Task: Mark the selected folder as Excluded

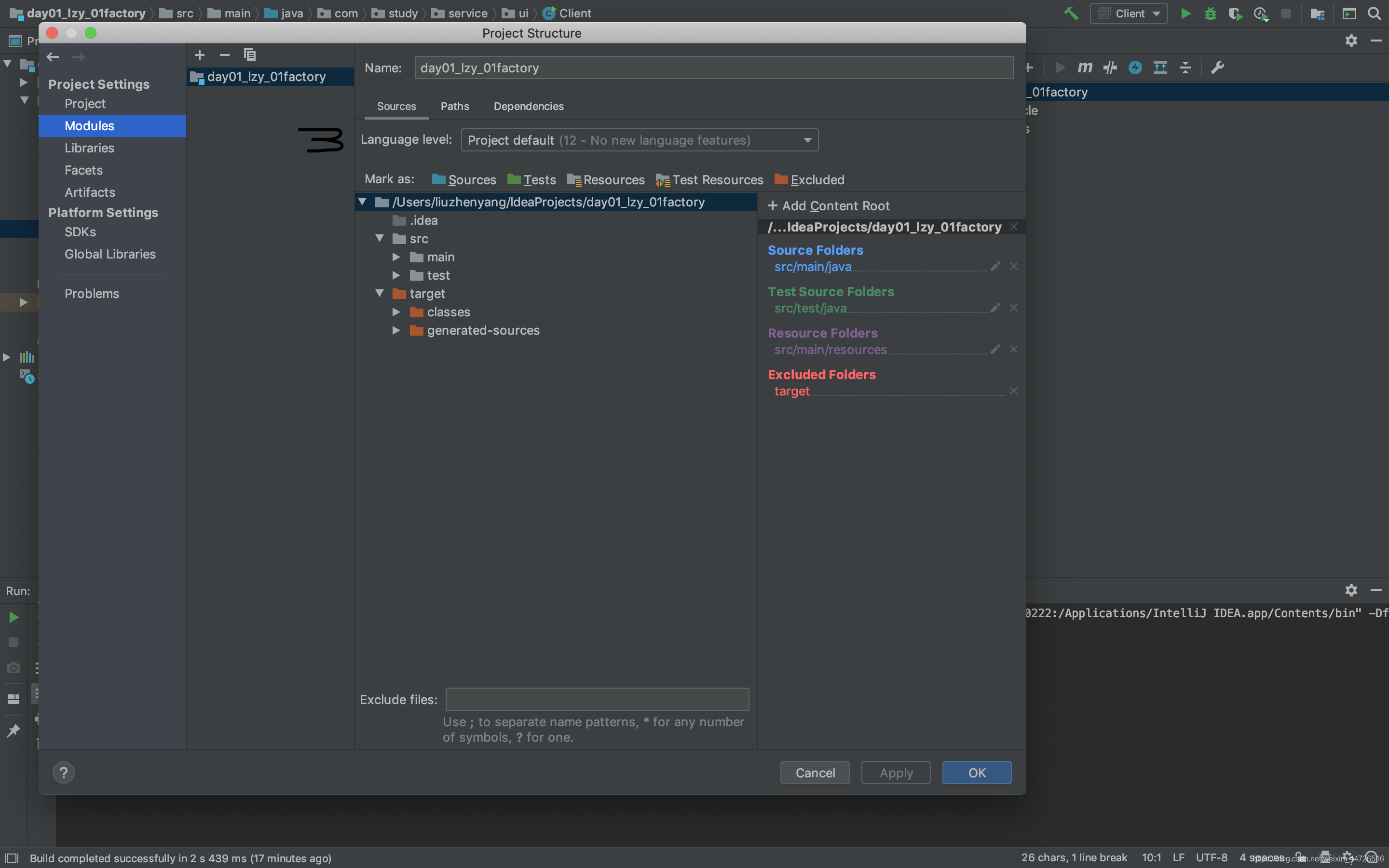Action: 809,180
